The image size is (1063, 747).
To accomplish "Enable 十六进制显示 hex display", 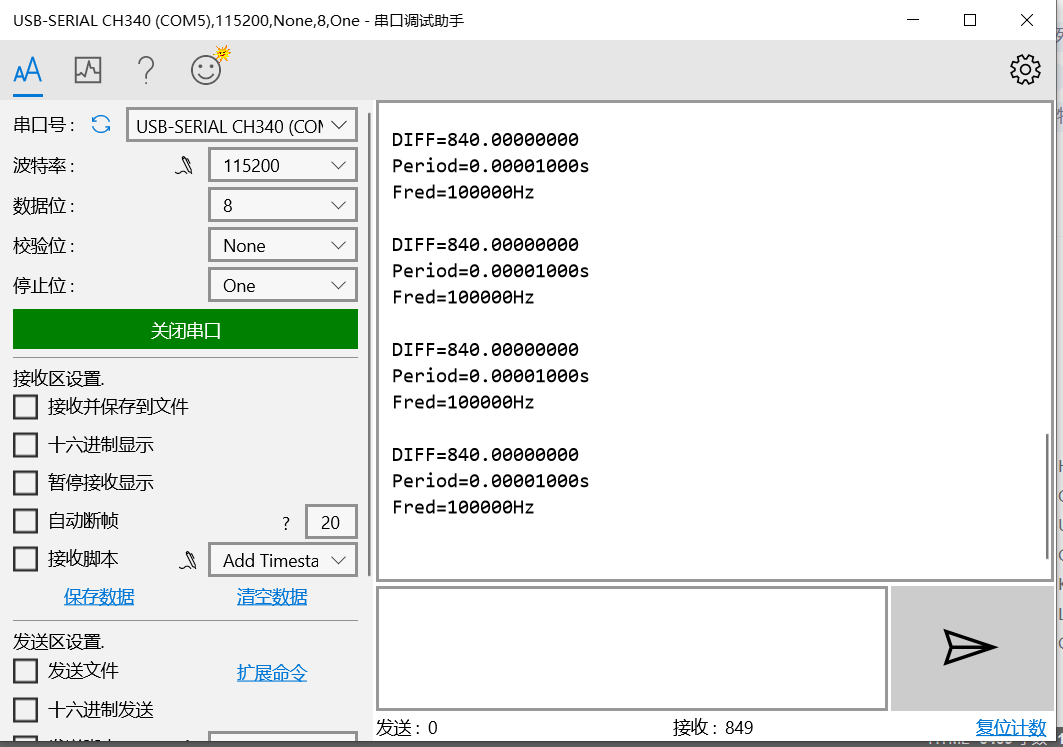I will [x=25, y=444].
